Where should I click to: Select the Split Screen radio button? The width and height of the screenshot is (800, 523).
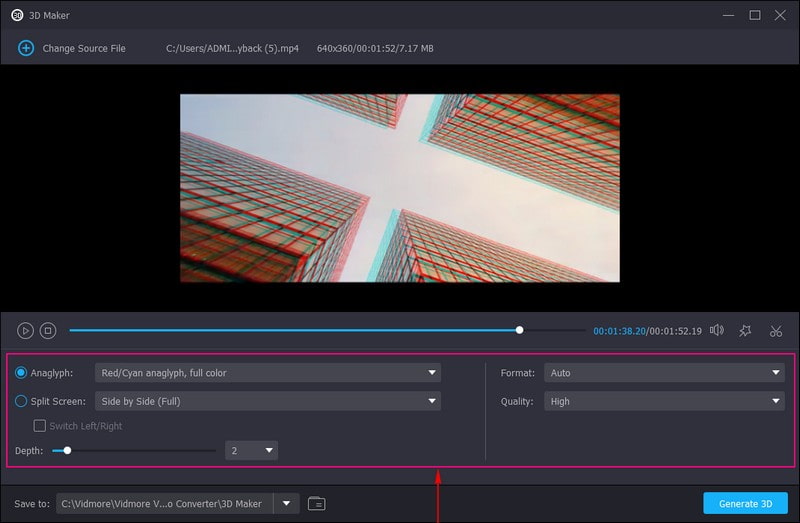[x=22, y=401]
